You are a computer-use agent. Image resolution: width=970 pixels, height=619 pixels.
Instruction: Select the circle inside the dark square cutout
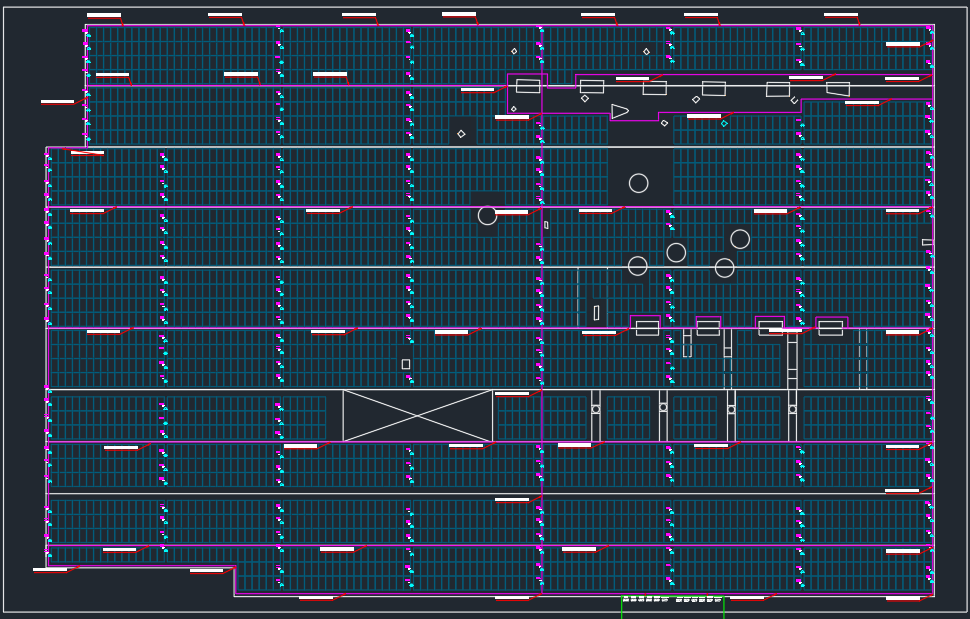(x=638, y=183)
